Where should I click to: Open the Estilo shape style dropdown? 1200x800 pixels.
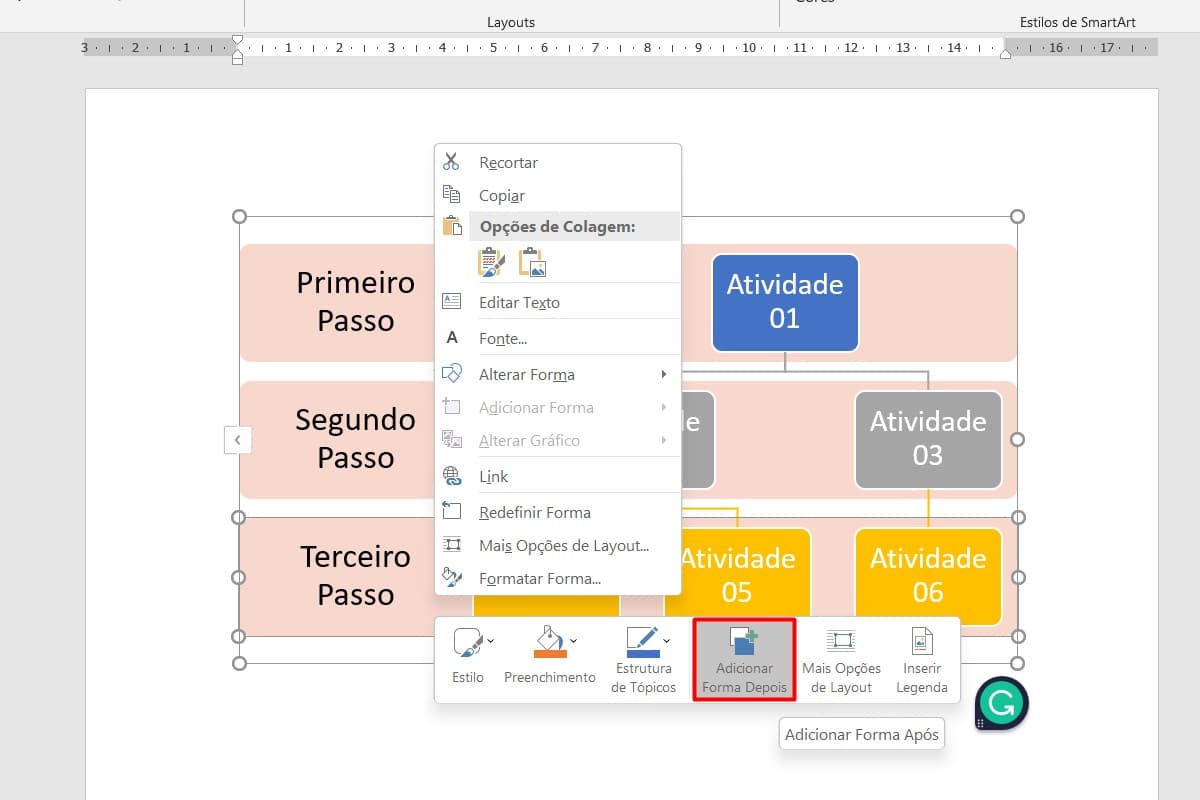tap(491, 641)
